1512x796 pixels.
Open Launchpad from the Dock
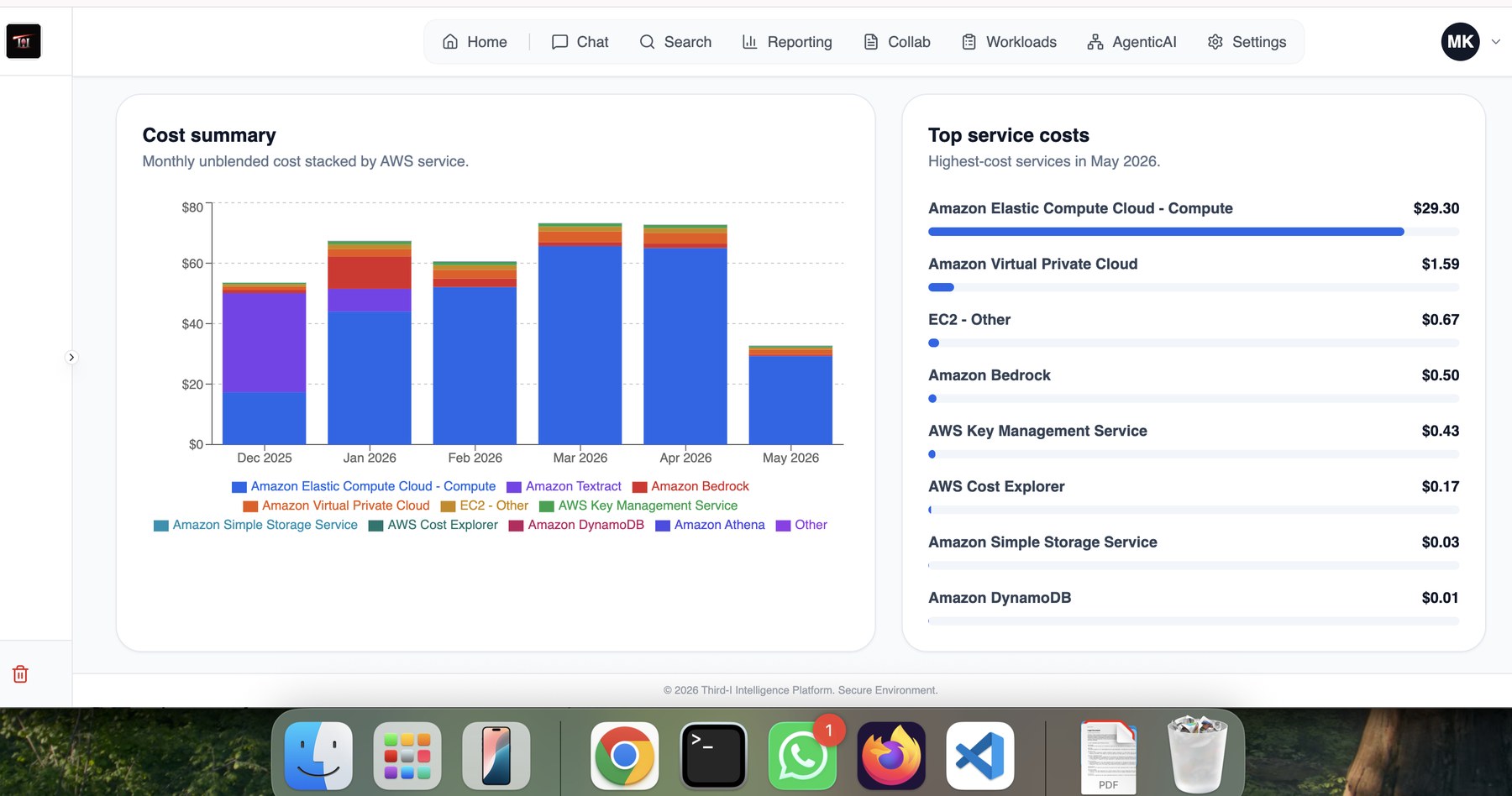(407, 756)
